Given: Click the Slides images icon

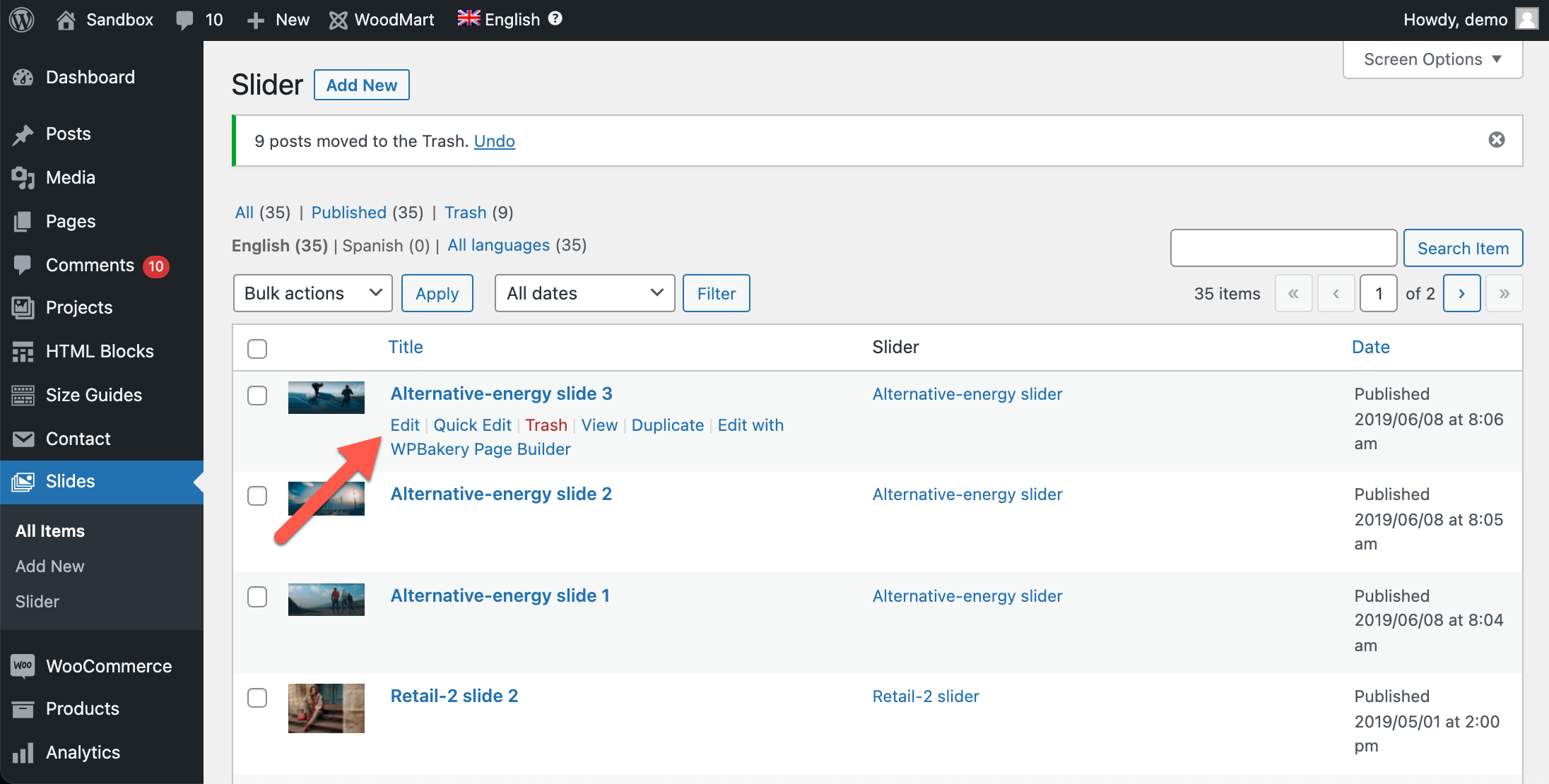Looking at the screenshot, I should pos(23,482).
